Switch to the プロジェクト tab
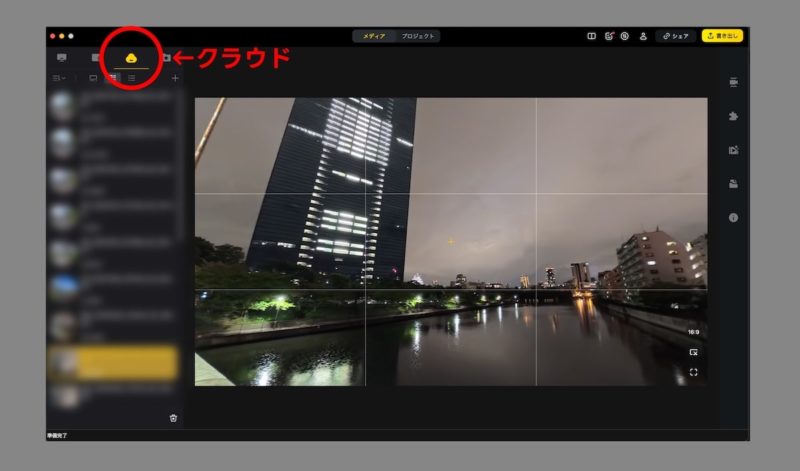Image resolution: width=800 pixels, height=471 pixels. tap(418, 36)
